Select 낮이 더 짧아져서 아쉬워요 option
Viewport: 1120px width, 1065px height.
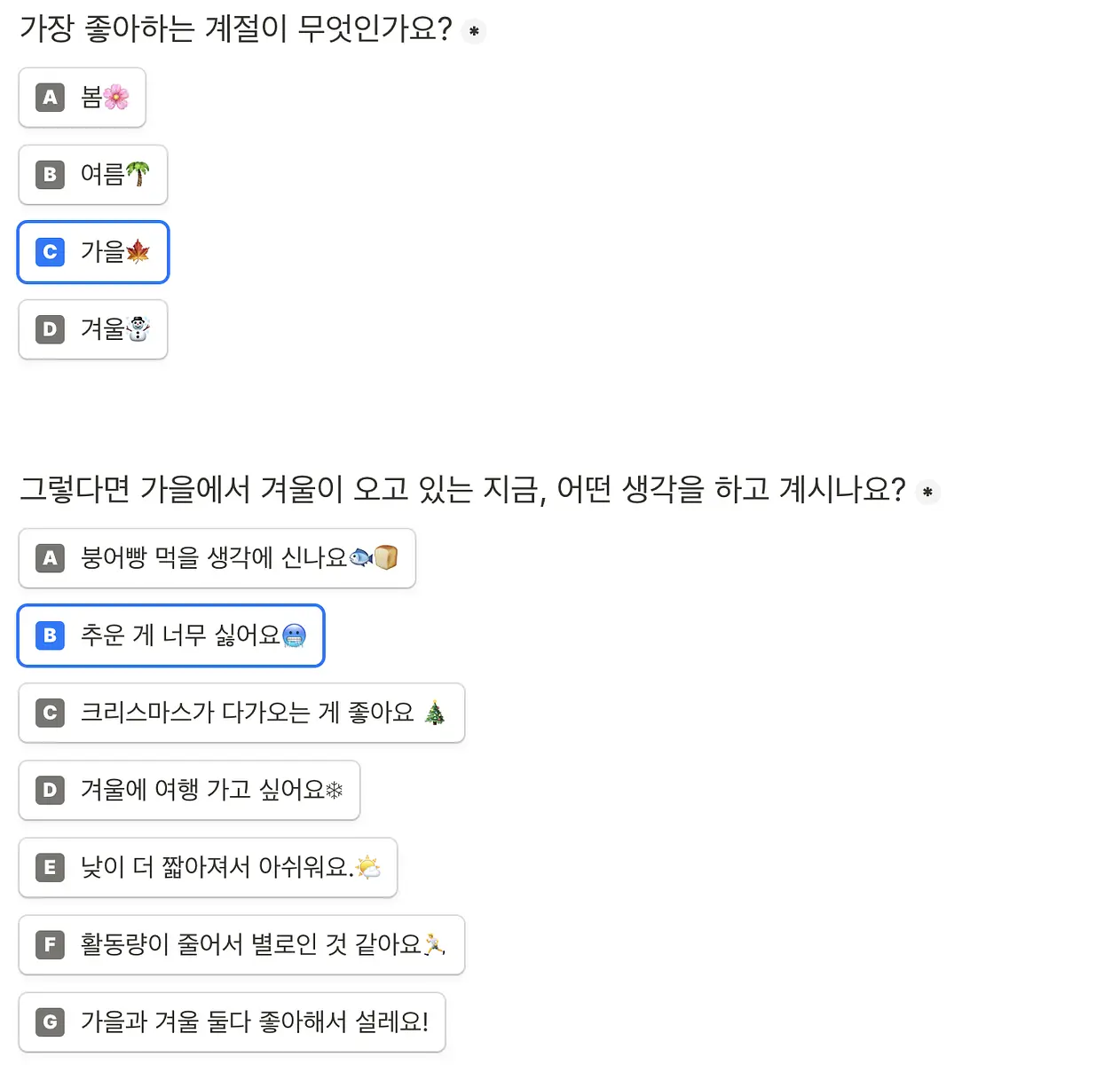pos(208,867)
